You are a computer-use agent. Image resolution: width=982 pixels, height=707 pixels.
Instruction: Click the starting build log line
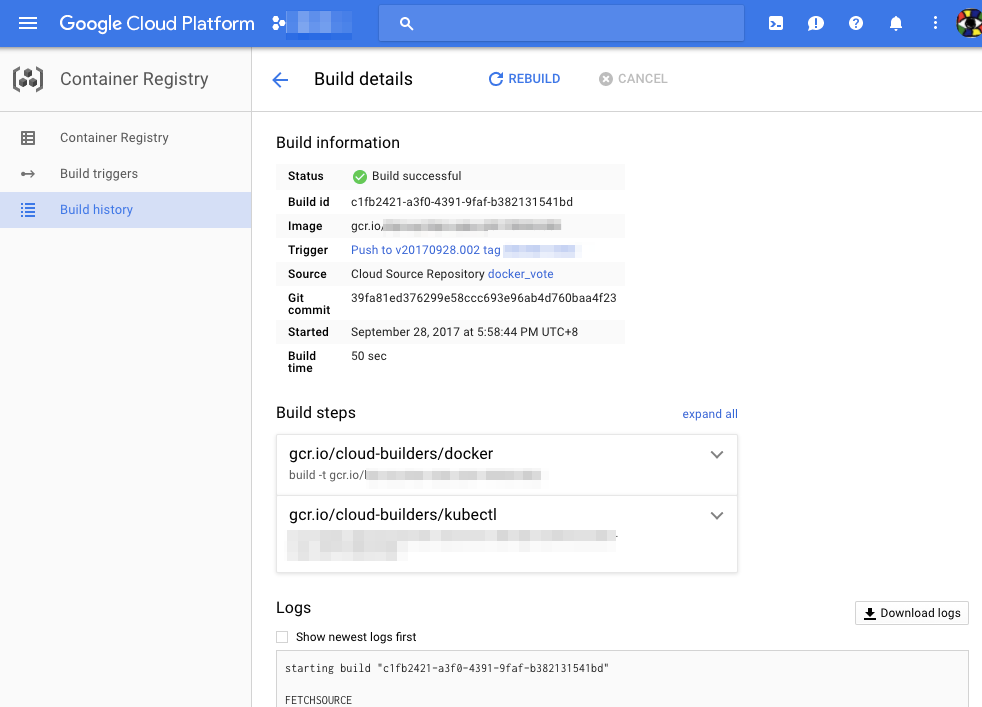pos(447,668)
